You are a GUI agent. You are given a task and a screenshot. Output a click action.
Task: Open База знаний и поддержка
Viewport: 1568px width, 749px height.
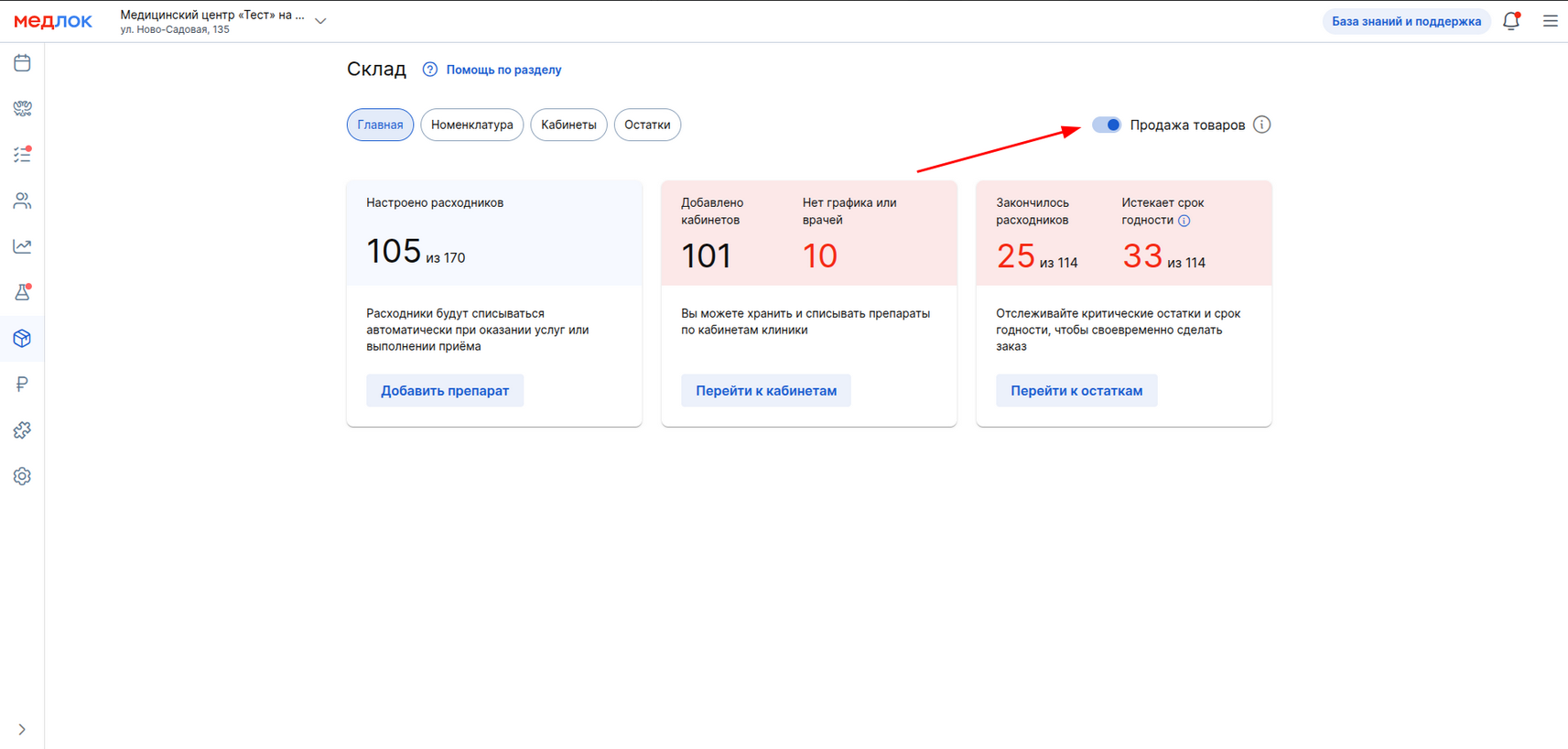click(1406, 21)
